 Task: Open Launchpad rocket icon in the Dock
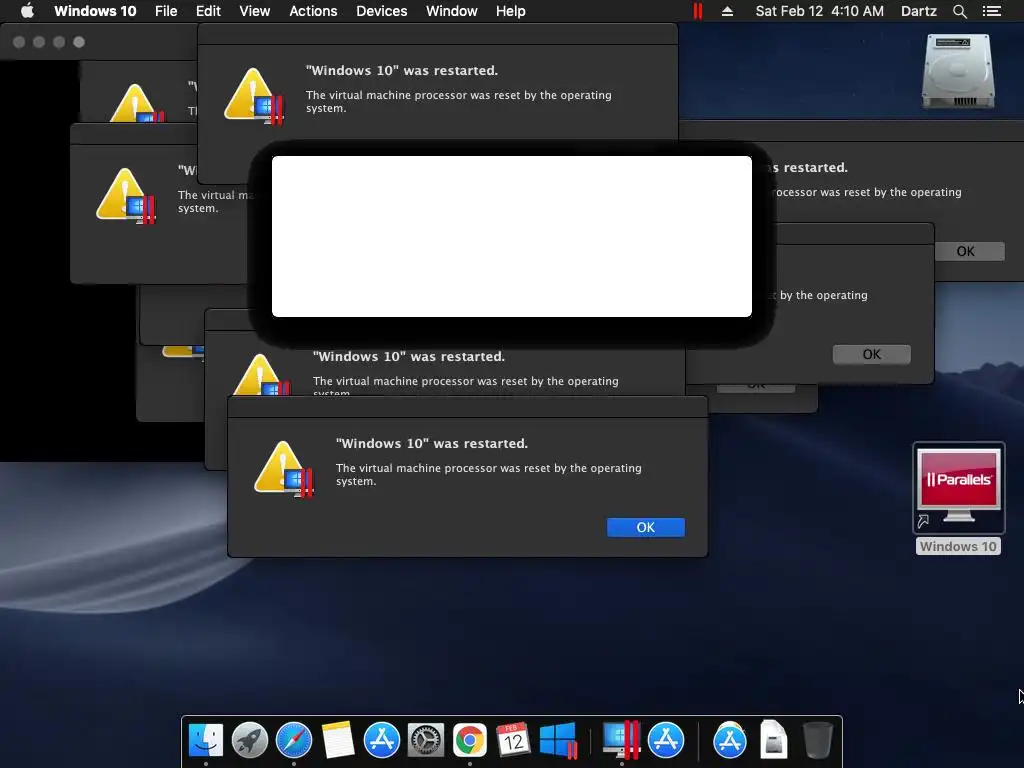(x=250, y=740)
